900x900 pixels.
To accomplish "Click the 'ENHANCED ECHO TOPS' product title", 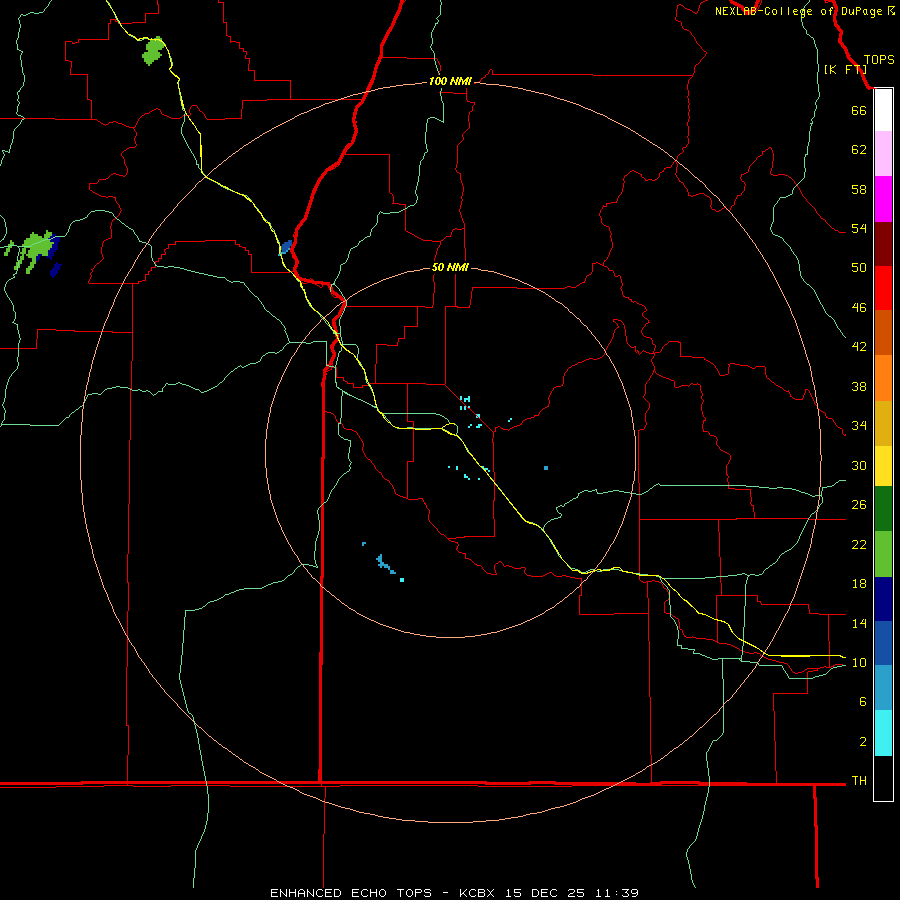I will [351, 893].
